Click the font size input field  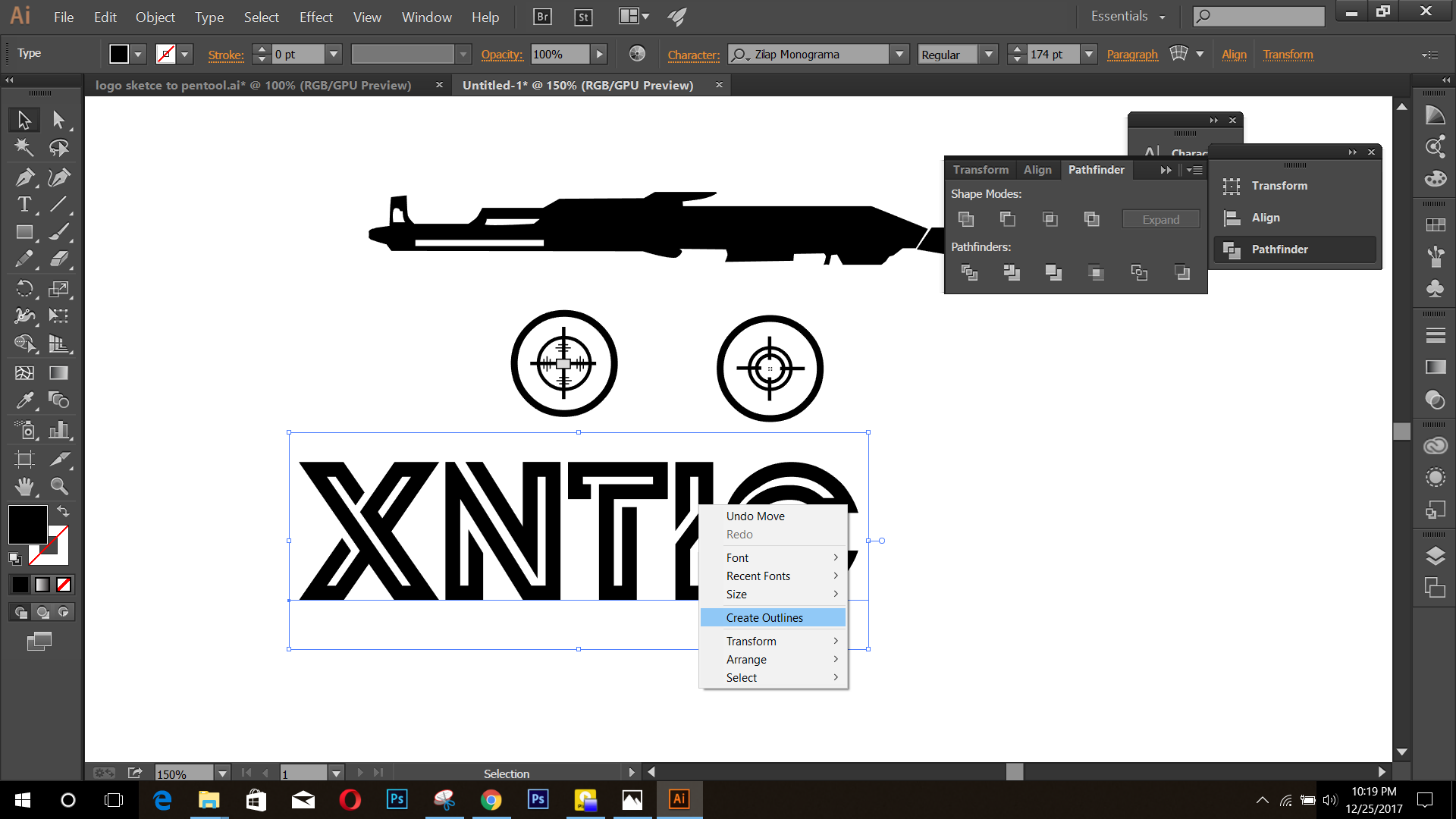coord(1053,54)
